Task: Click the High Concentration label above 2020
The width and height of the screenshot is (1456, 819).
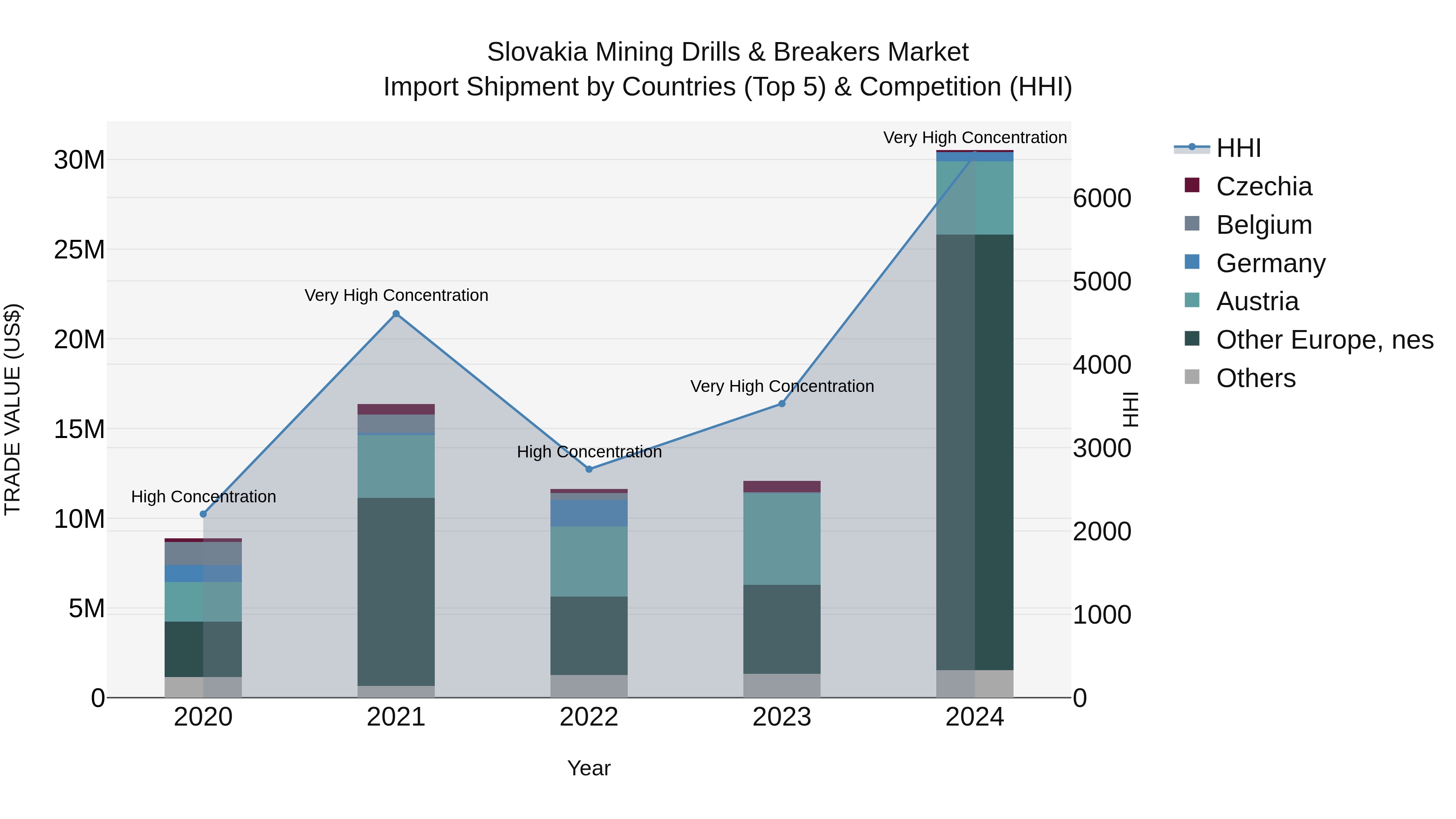Action: click(x=203, y=496)
